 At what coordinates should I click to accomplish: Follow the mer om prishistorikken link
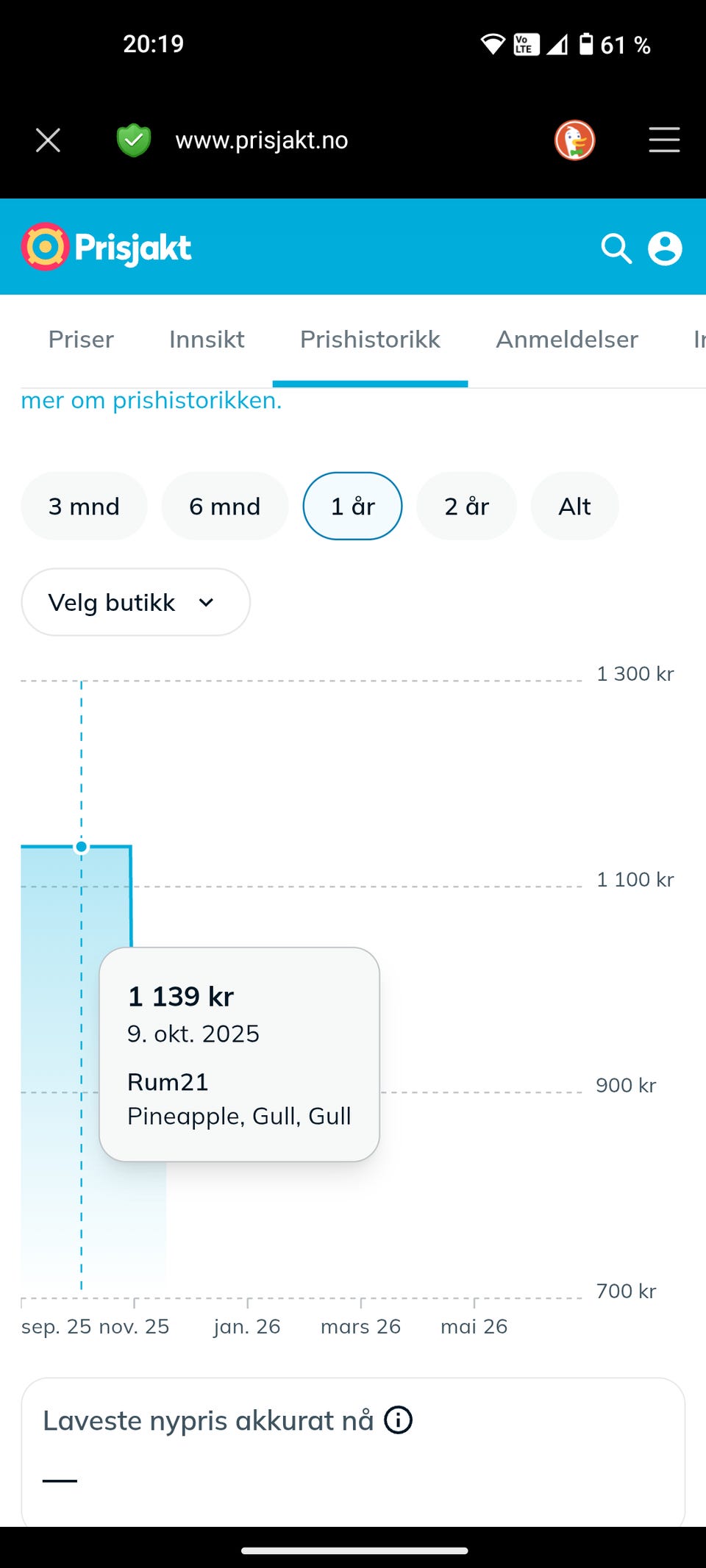point(151,401)
